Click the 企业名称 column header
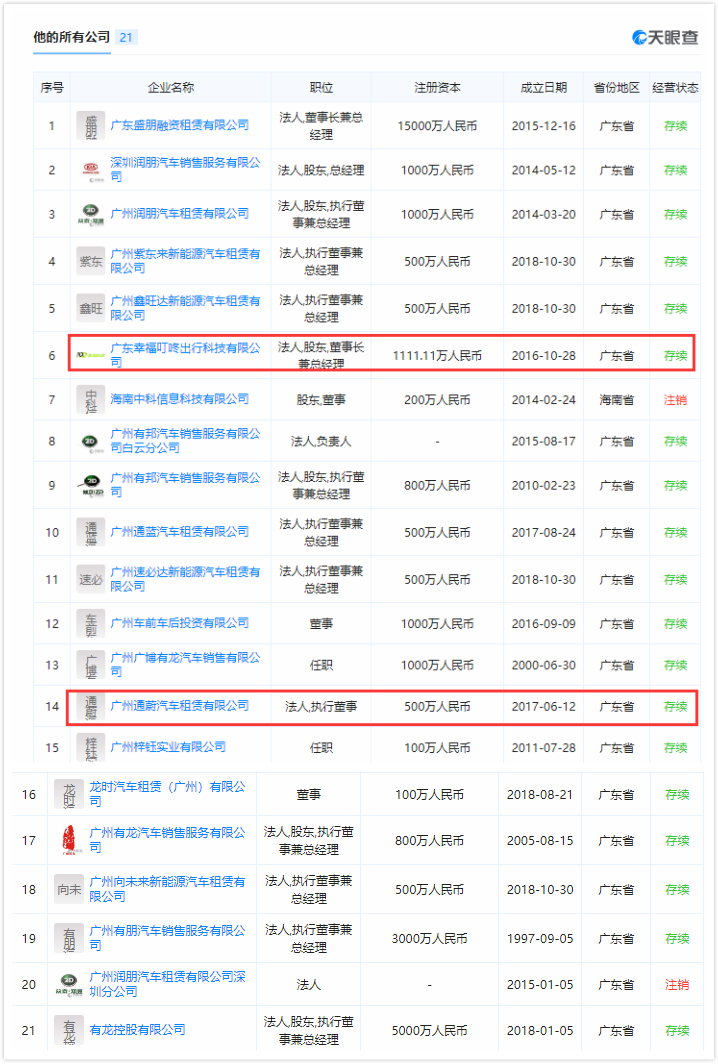The height and width of the screenshot is (1064, 718). (170, 88)
